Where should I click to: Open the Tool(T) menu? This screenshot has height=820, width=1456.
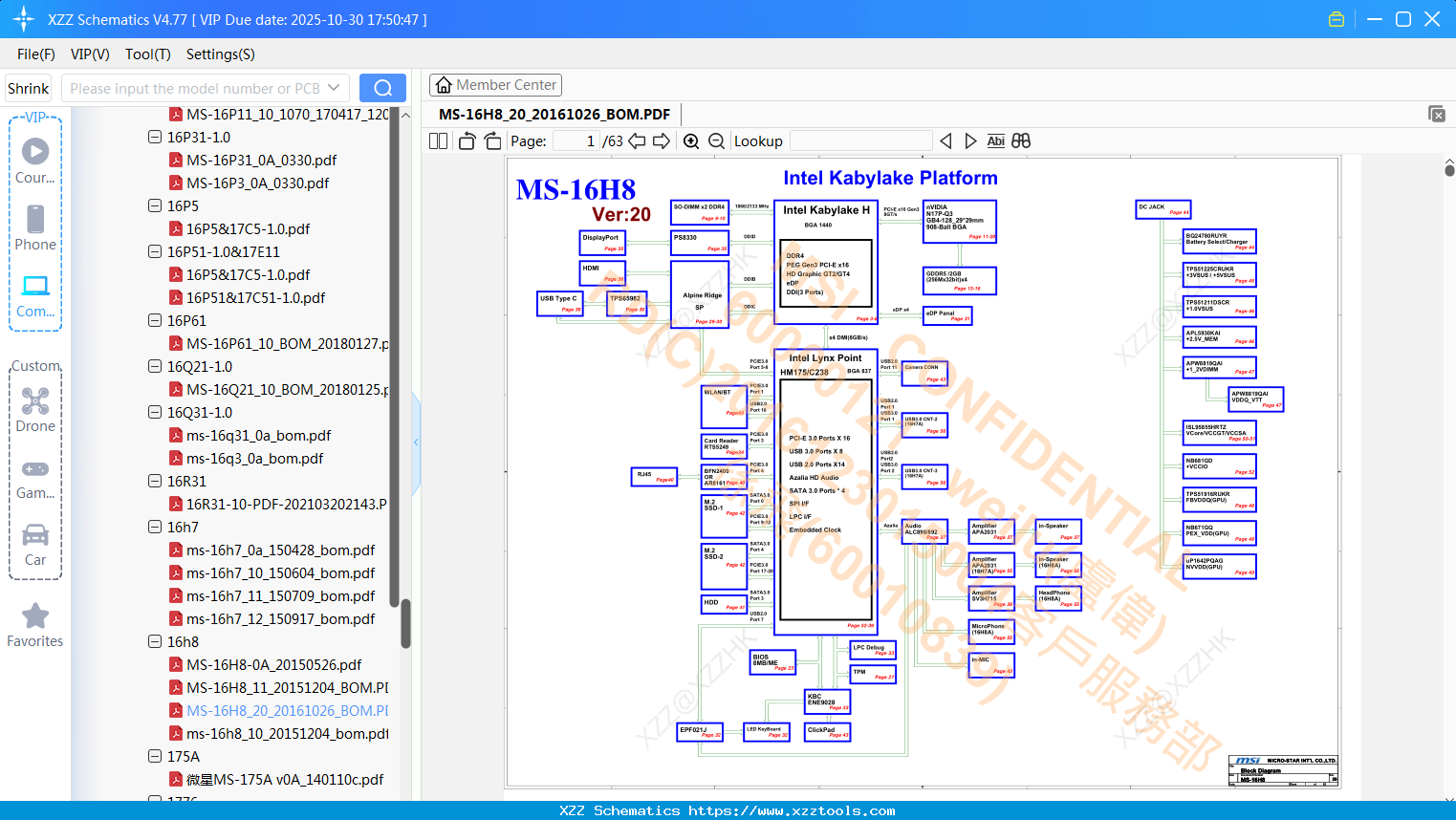(148, 54)
